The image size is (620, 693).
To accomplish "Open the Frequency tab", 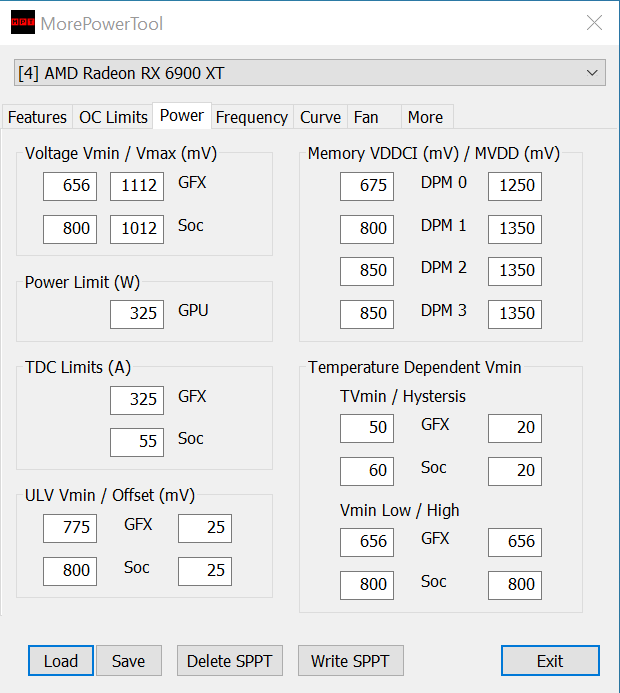I will pyautogui.click(x=251, y=117).
